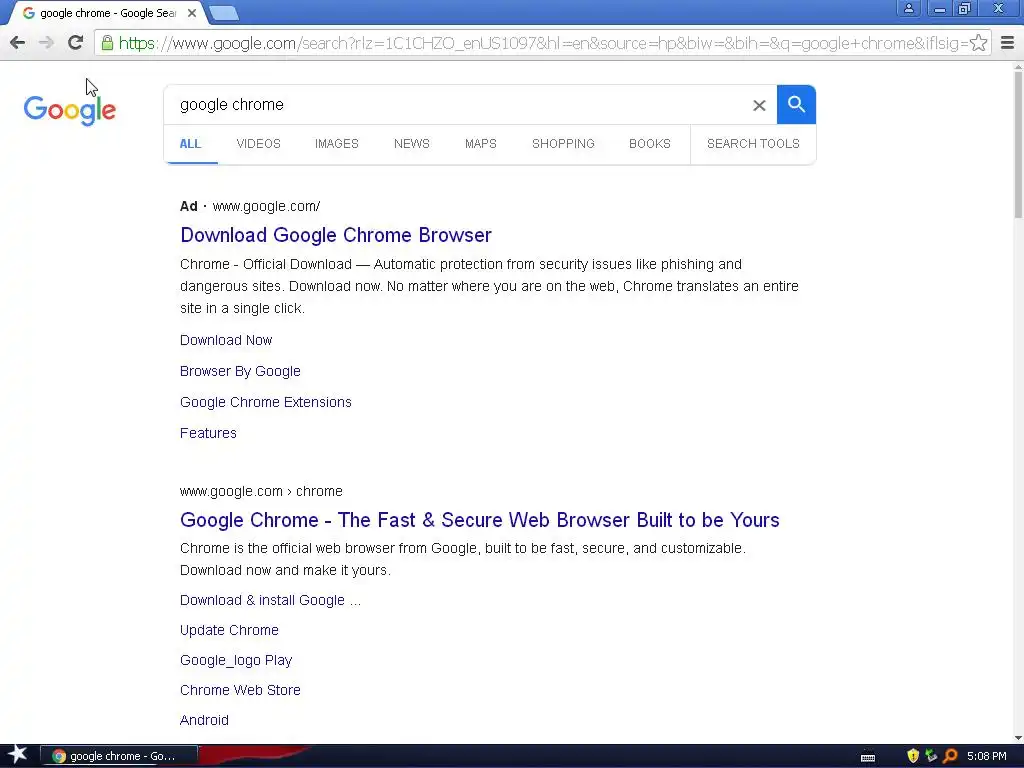Open 'Google Chrome - The Fast & Secure Web Browser' result
This screenshot has height=768, width=1024.
[x=479, y=520]
